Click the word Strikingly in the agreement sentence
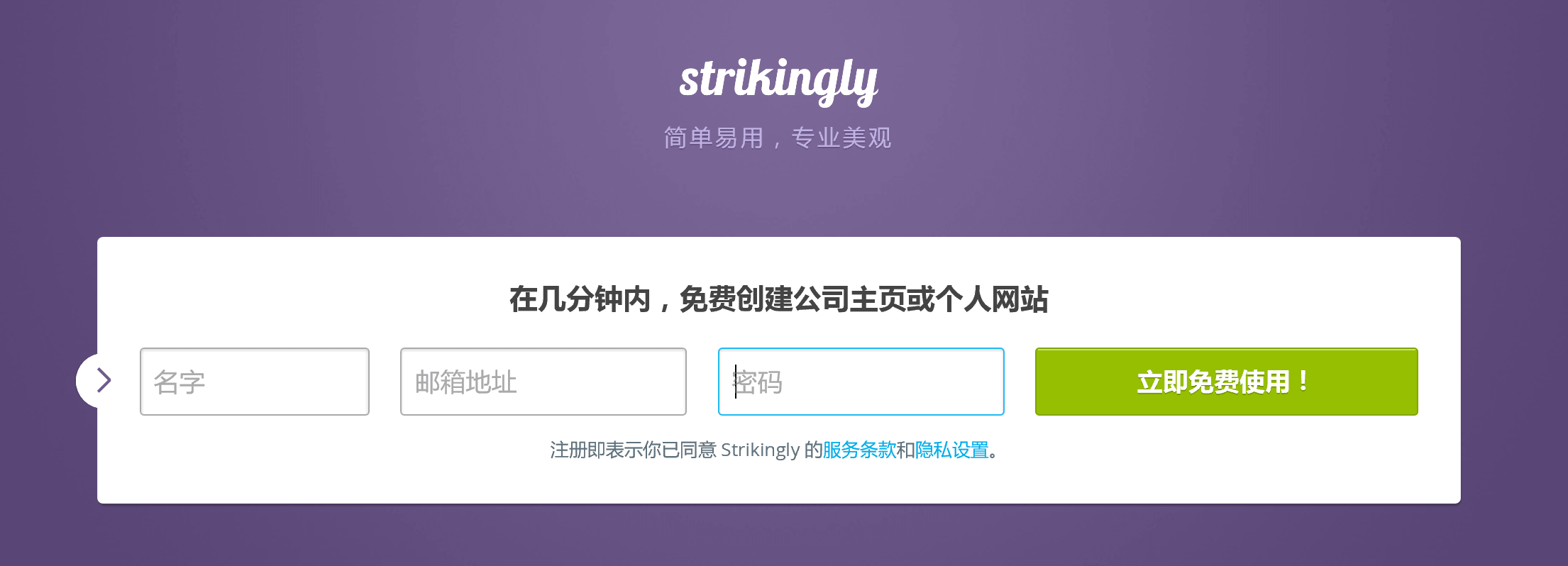Screen dimensions: 1568x566 coord(761,450)
